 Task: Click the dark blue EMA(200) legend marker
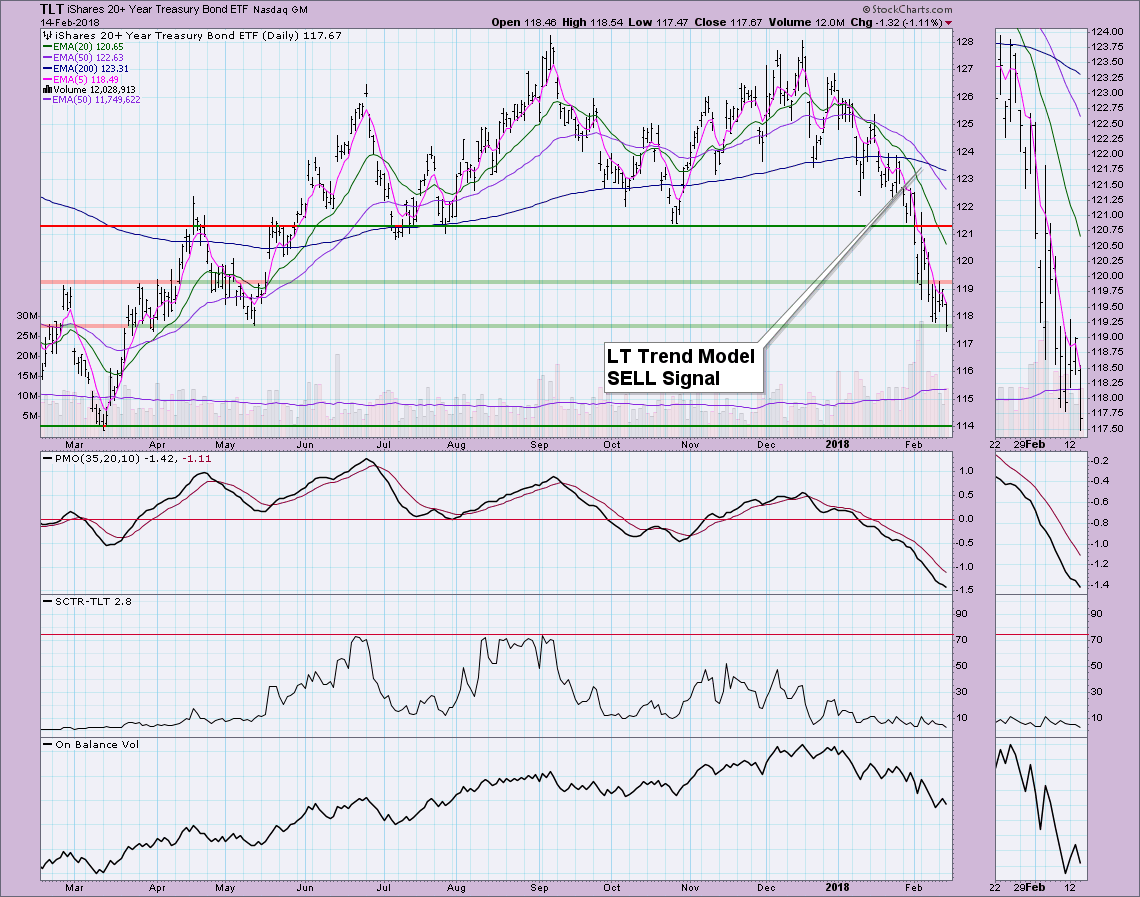pos(48,68)
